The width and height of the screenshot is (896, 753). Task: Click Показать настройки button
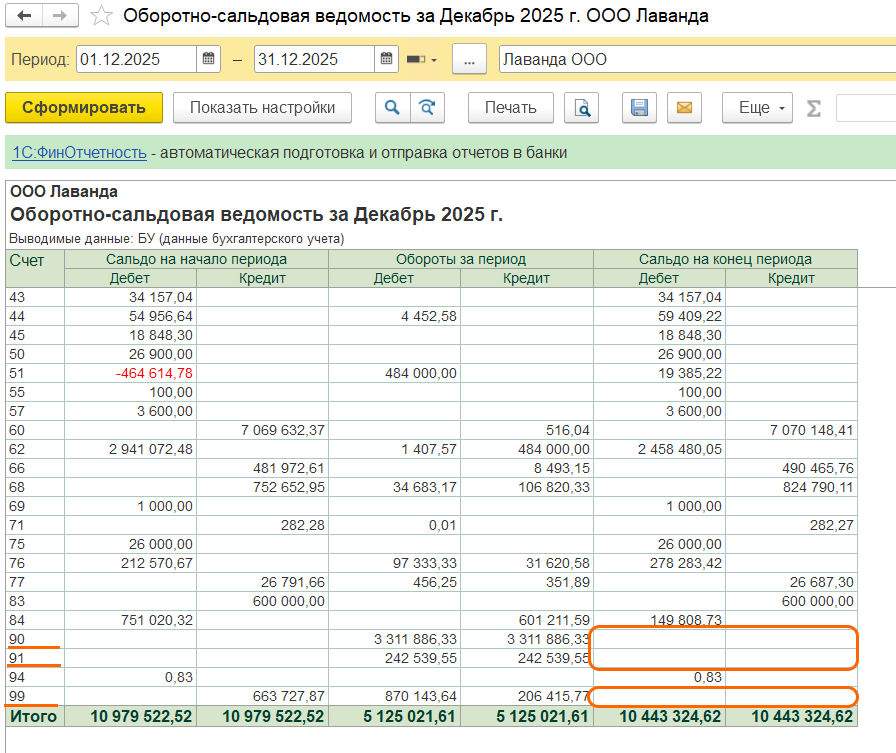tap(263, 108)
